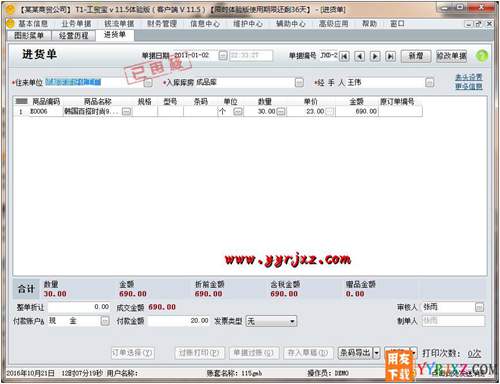Screen dimensions: 500x384
Task: Open 维护中心 menu
Action: coord(248,24)
